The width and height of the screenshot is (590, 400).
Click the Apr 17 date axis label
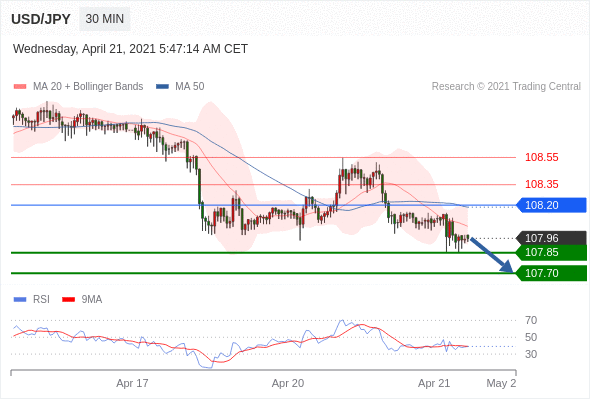tap(132, 383)
